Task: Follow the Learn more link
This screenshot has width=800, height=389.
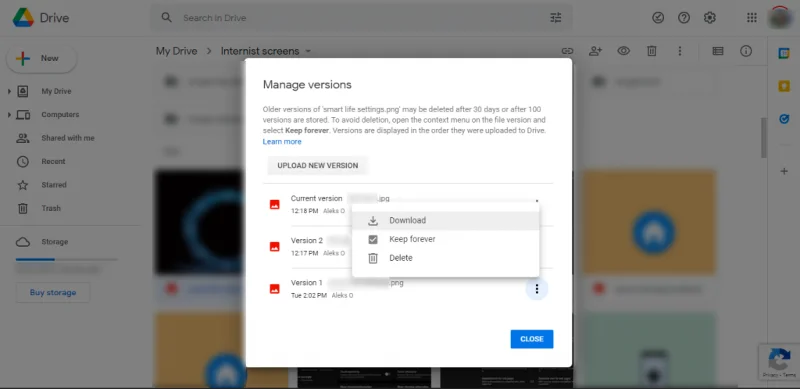Action: [x=282, y=142]
